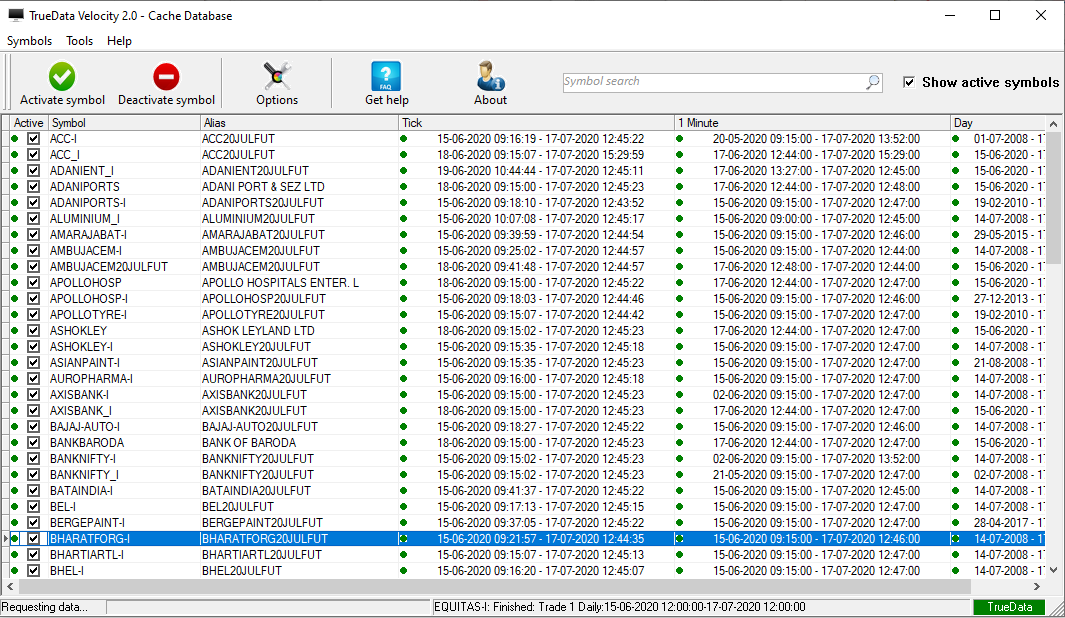Open the Tools menu
Viewport: 1065px width, 618px height.
pos(79,41)
